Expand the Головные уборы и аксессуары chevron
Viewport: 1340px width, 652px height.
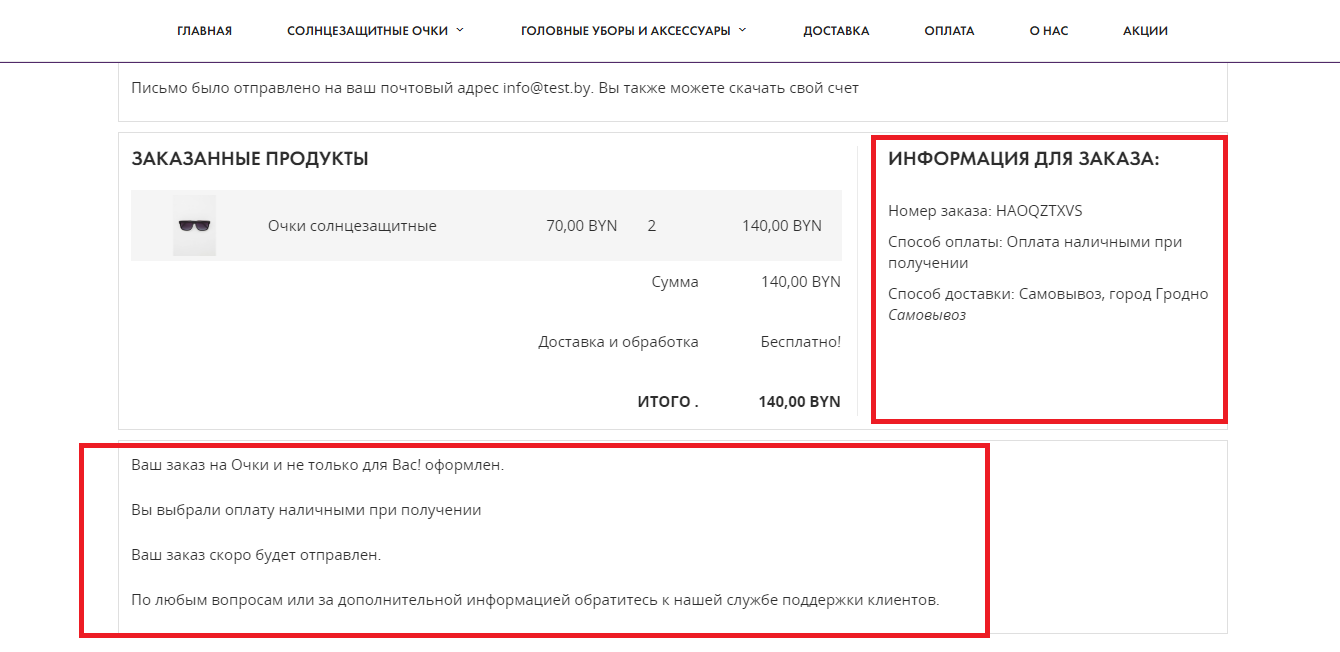(743, 30)
